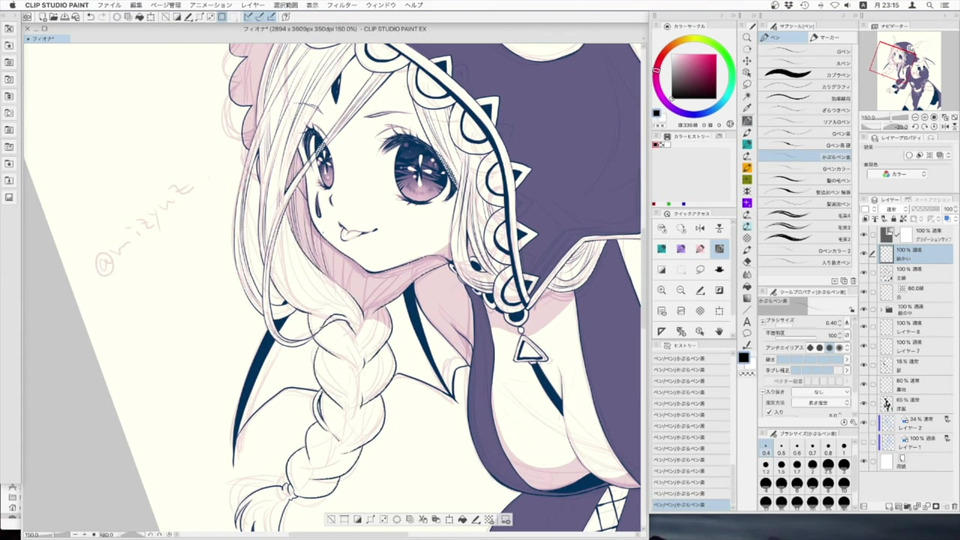The width and height of the screenshot is (960, 540).
Task: Open the 指定方法 dropdown
Action: click(820, 403)
